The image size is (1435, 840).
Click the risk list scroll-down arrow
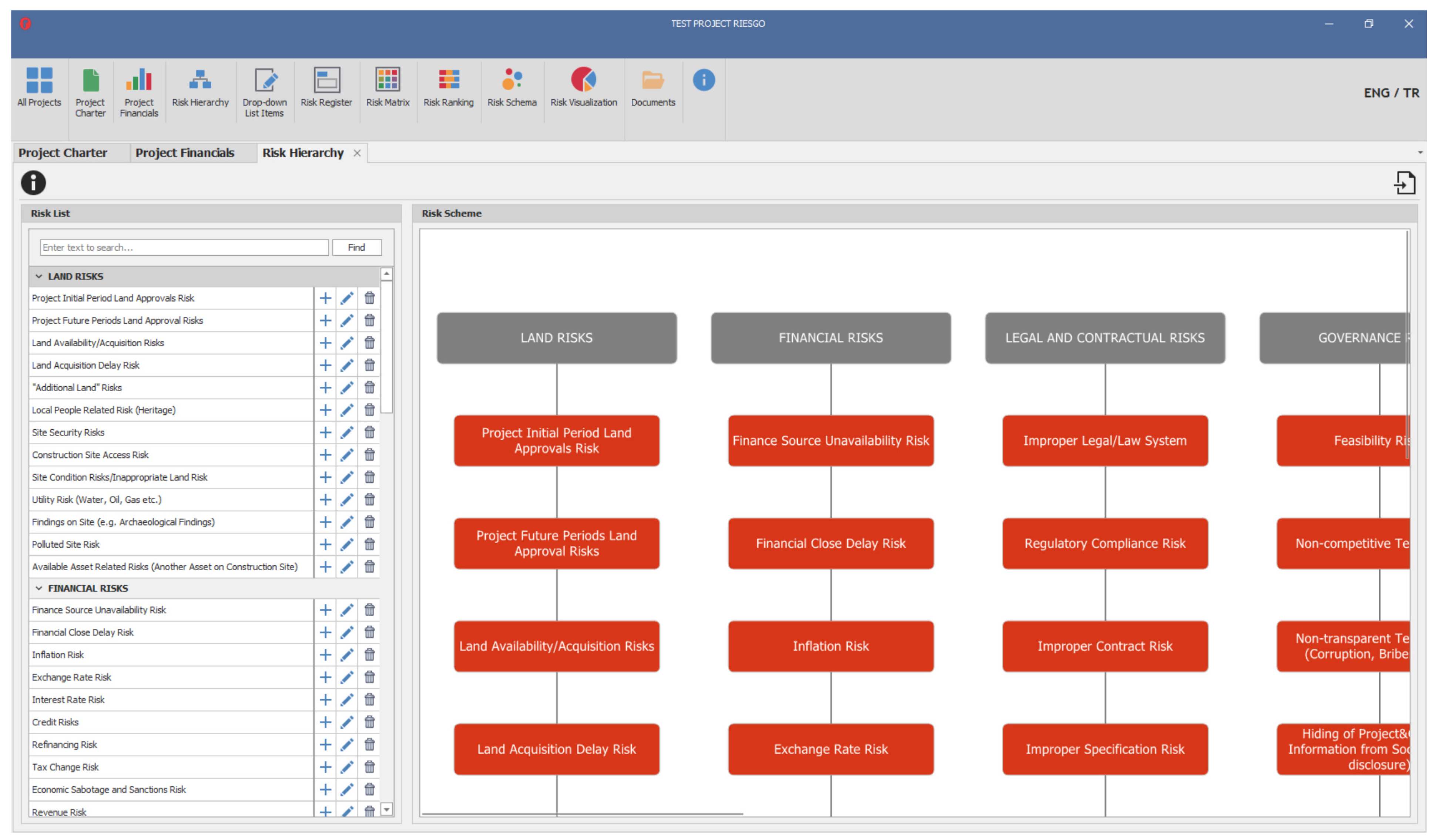point(387,809)
